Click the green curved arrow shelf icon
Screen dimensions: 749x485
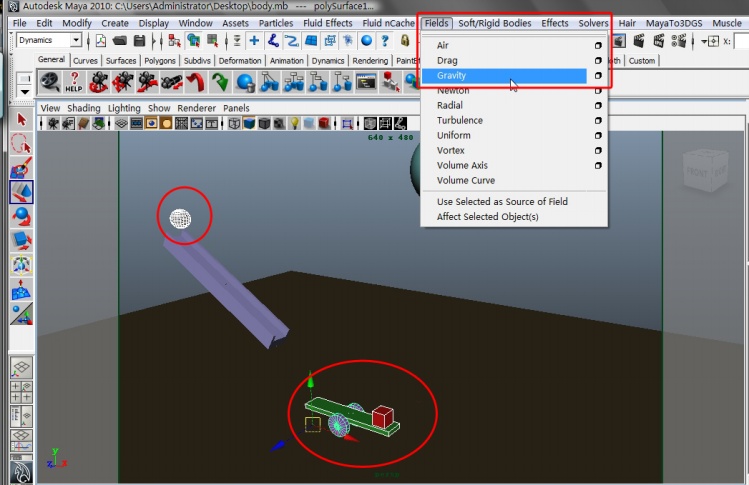pyautogui.click(x=220, y=82)
